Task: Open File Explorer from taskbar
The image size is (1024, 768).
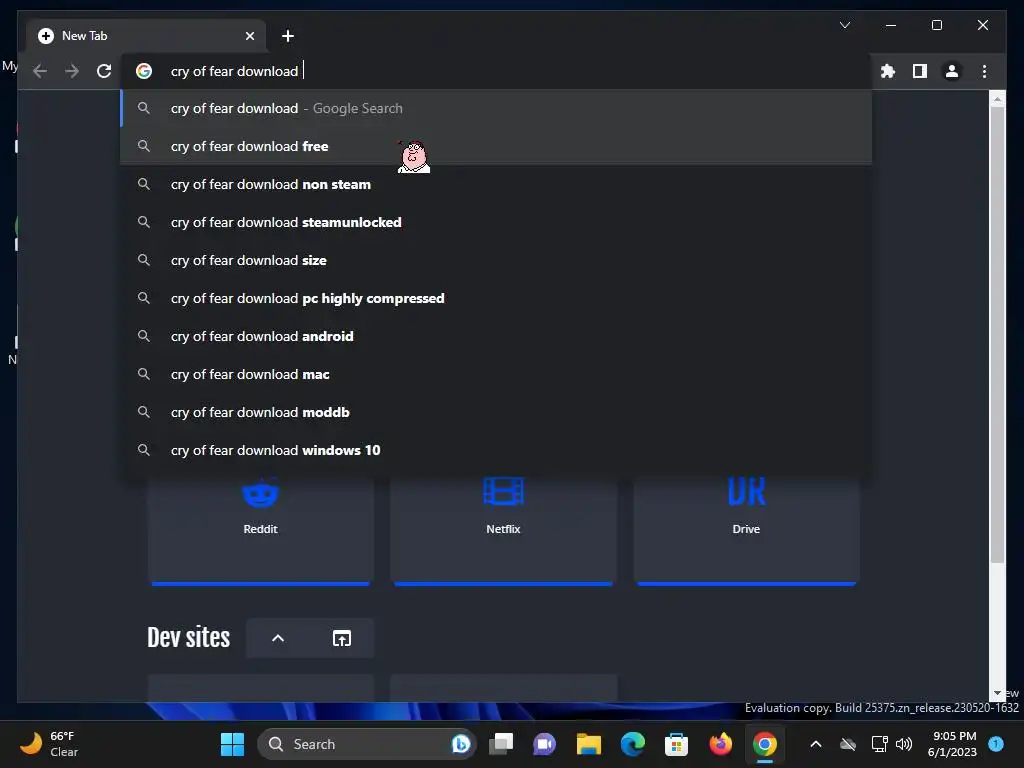Action: coord(588,744)
